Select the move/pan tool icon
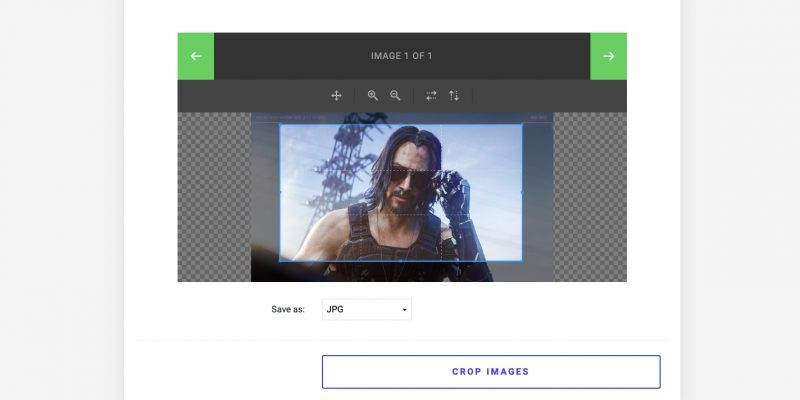The image size is (800, 400). point(337,95)
